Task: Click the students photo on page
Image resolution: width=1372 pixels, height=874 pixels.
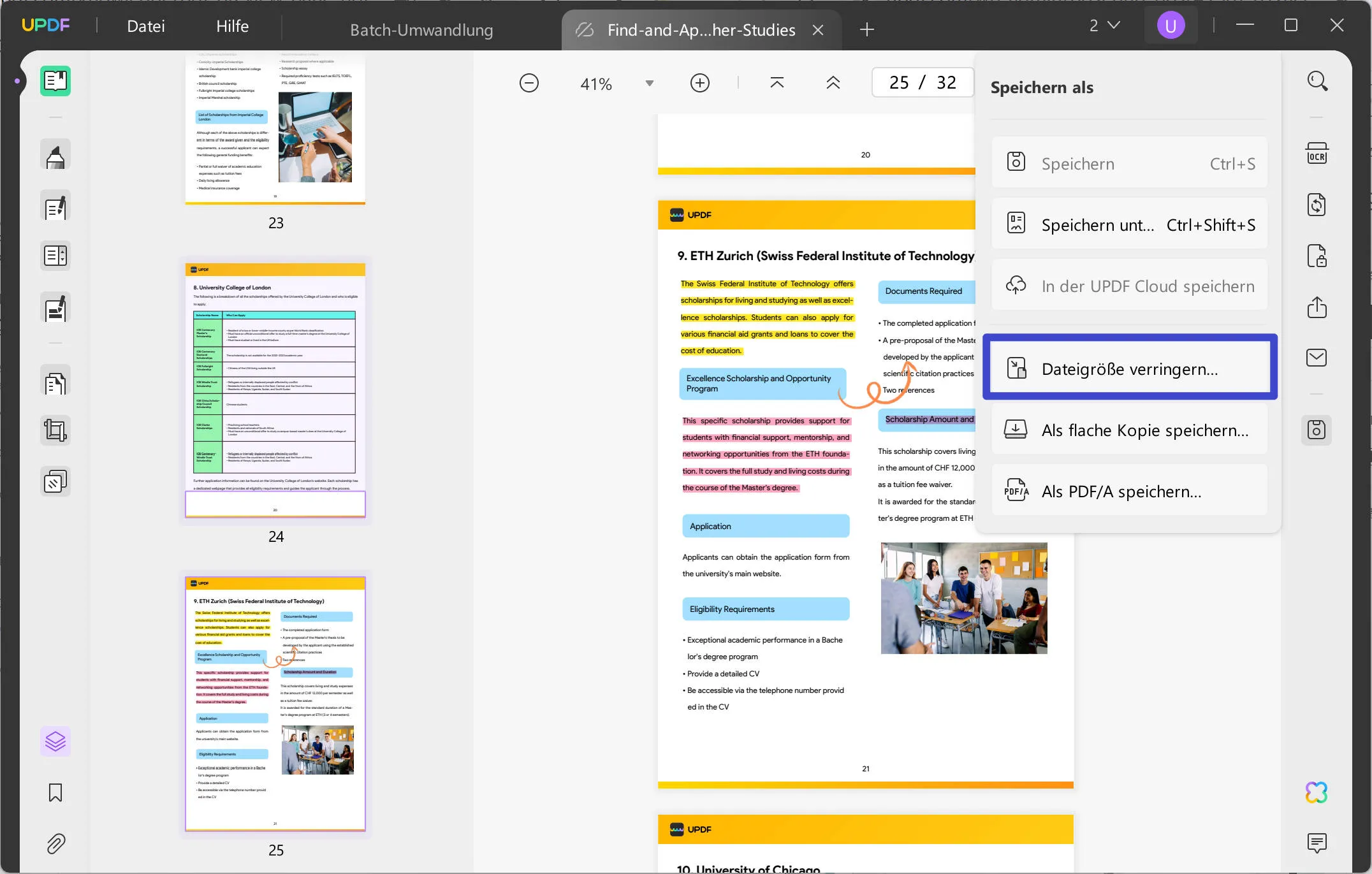Action: tap(964, 598)
